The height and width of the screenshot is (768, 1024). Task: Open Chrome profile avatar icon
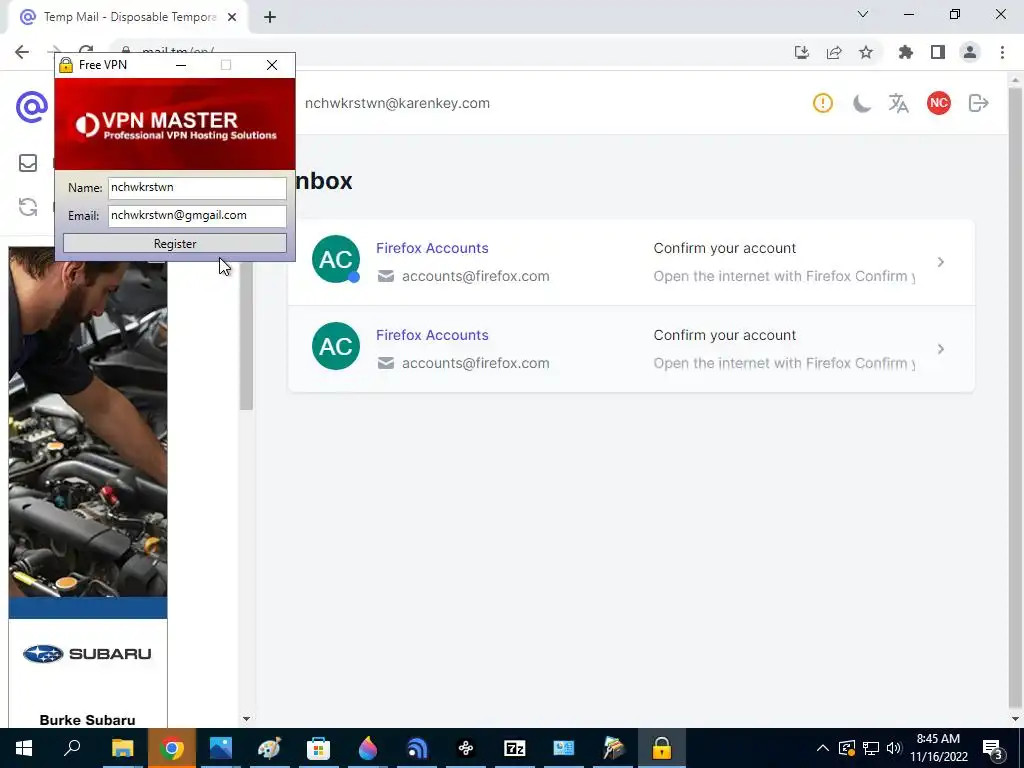[970, 52]
